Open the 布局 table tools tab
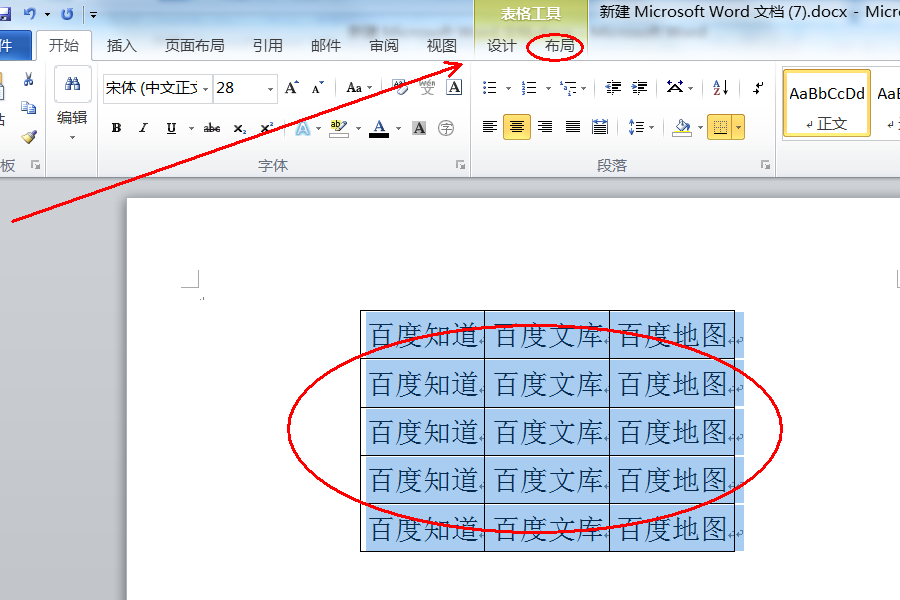Viewport: 900px width, 600px height. (560, 45)
